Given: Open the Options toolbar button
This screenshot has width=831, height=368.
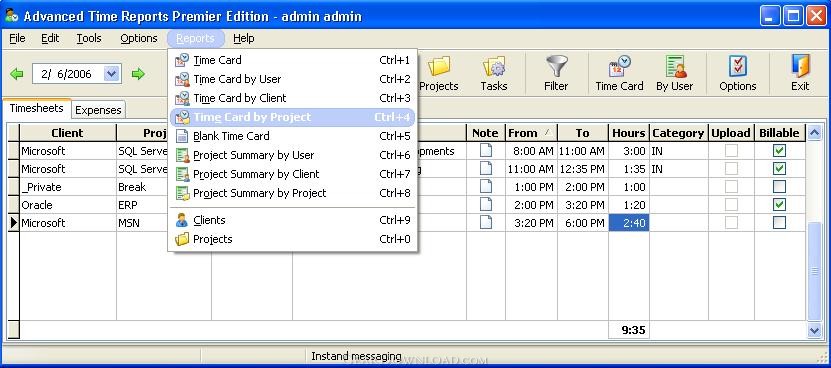Looking at the screenshot, I should tap(737, 73).
